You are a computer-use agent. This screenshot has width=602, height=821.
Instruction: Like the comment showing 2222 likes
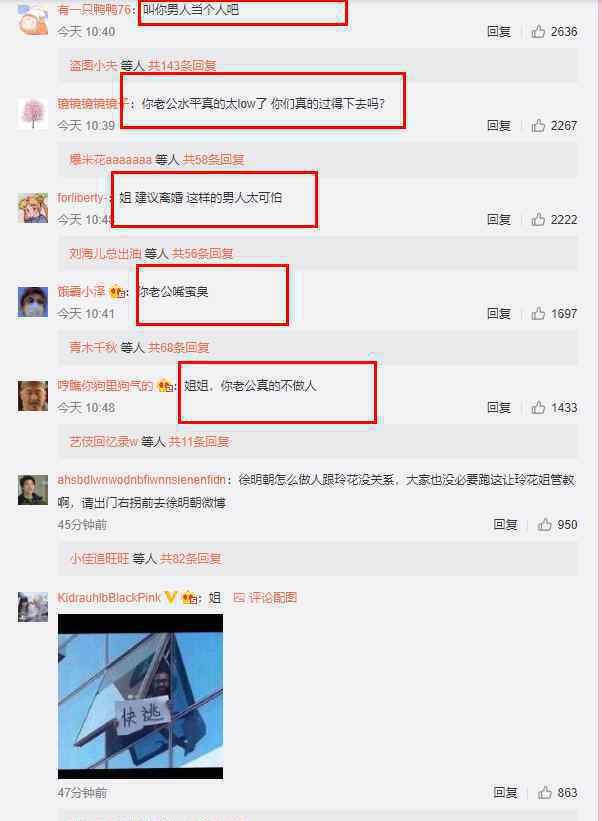(538, 219)
